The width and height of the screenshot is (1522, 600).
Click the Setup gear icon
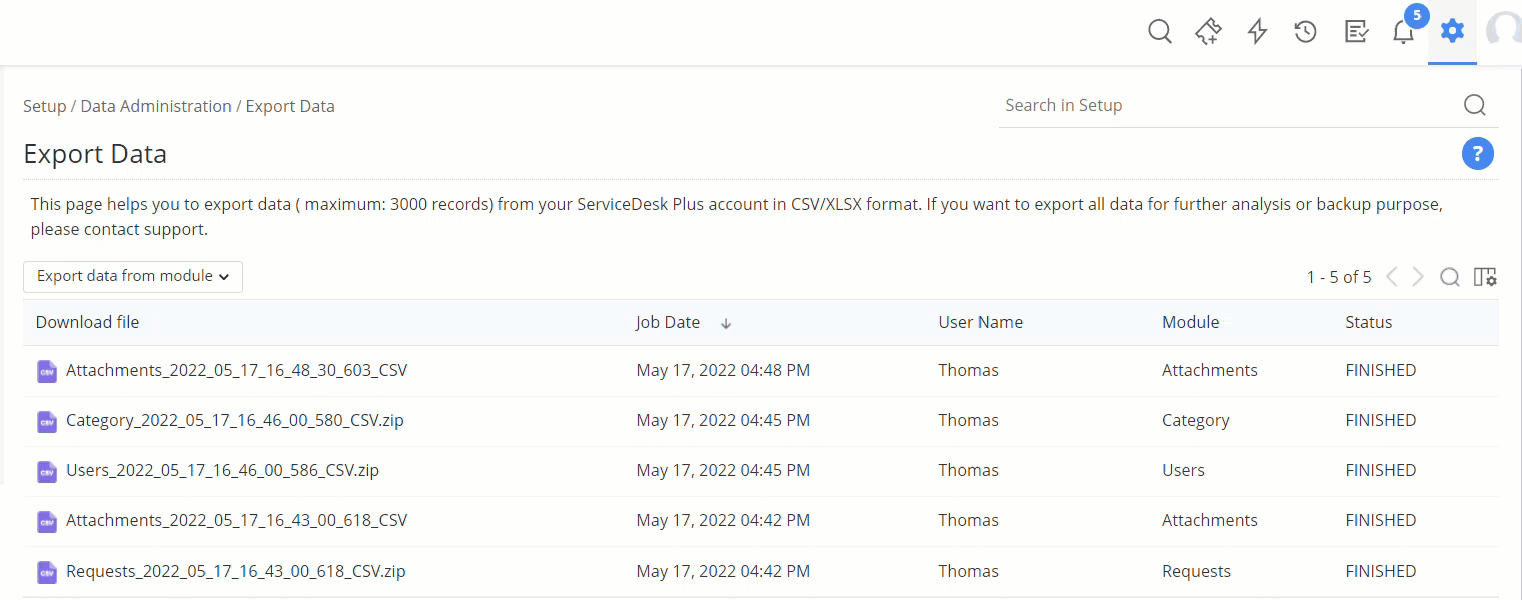1452,32
